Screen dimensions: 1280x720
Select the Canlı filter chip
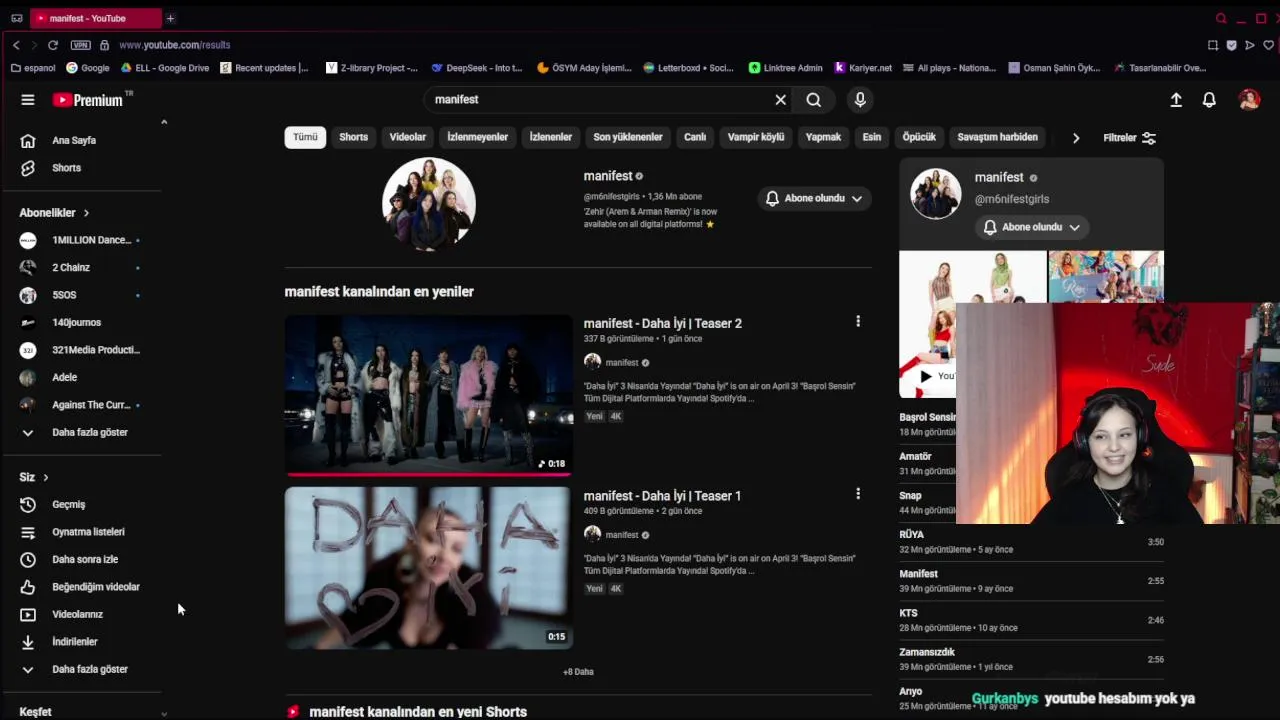point(695,137)
